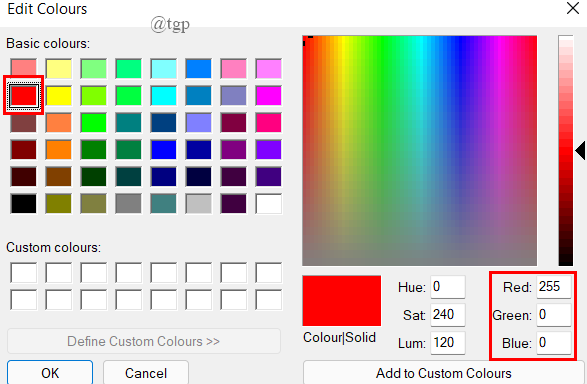The width and height of the screenshot is (587, 384).
Task: Choose the black basic colour swatch
Action: coord(24,204)
